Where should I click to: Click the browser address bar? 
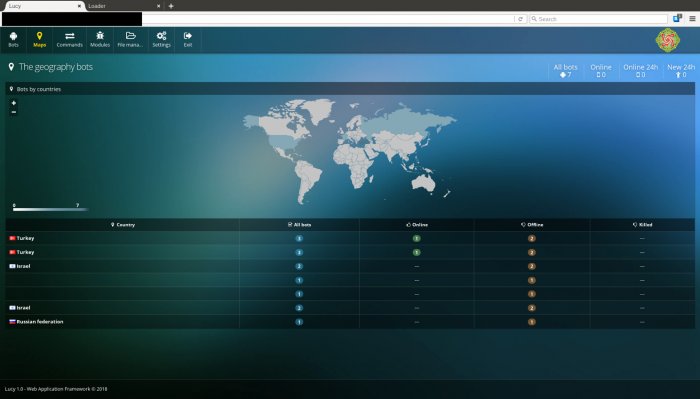[328, 19]
